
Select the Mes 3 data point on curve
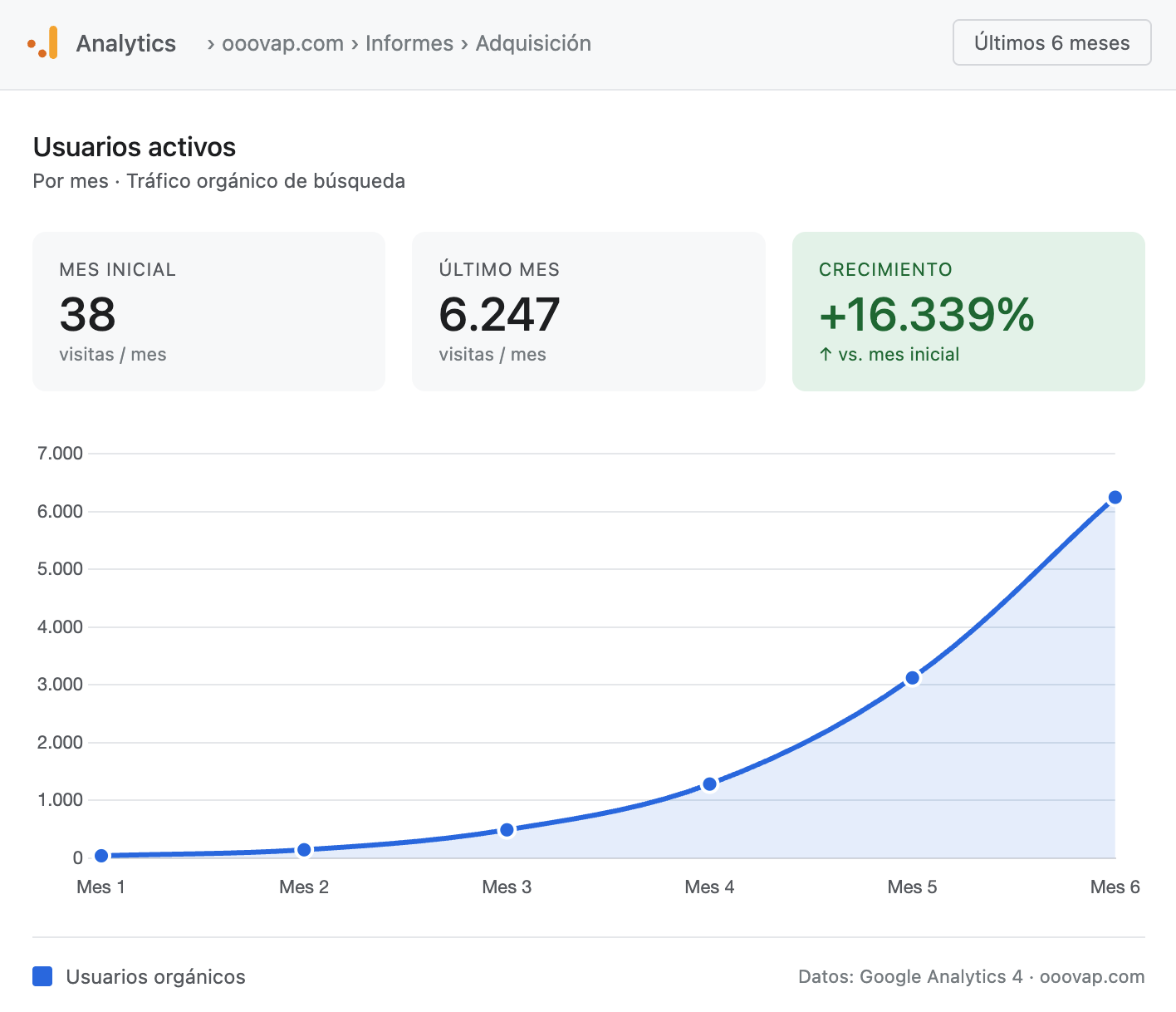(x=507, y=829)
